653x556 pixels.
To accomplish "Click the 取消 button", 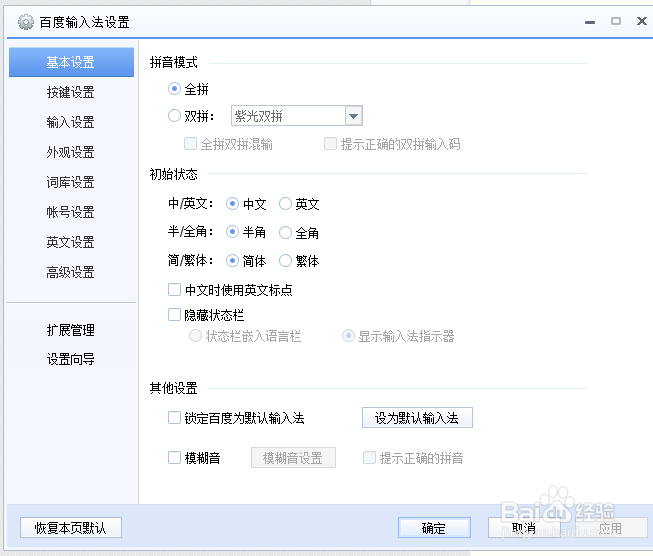I will coord(524,528).
